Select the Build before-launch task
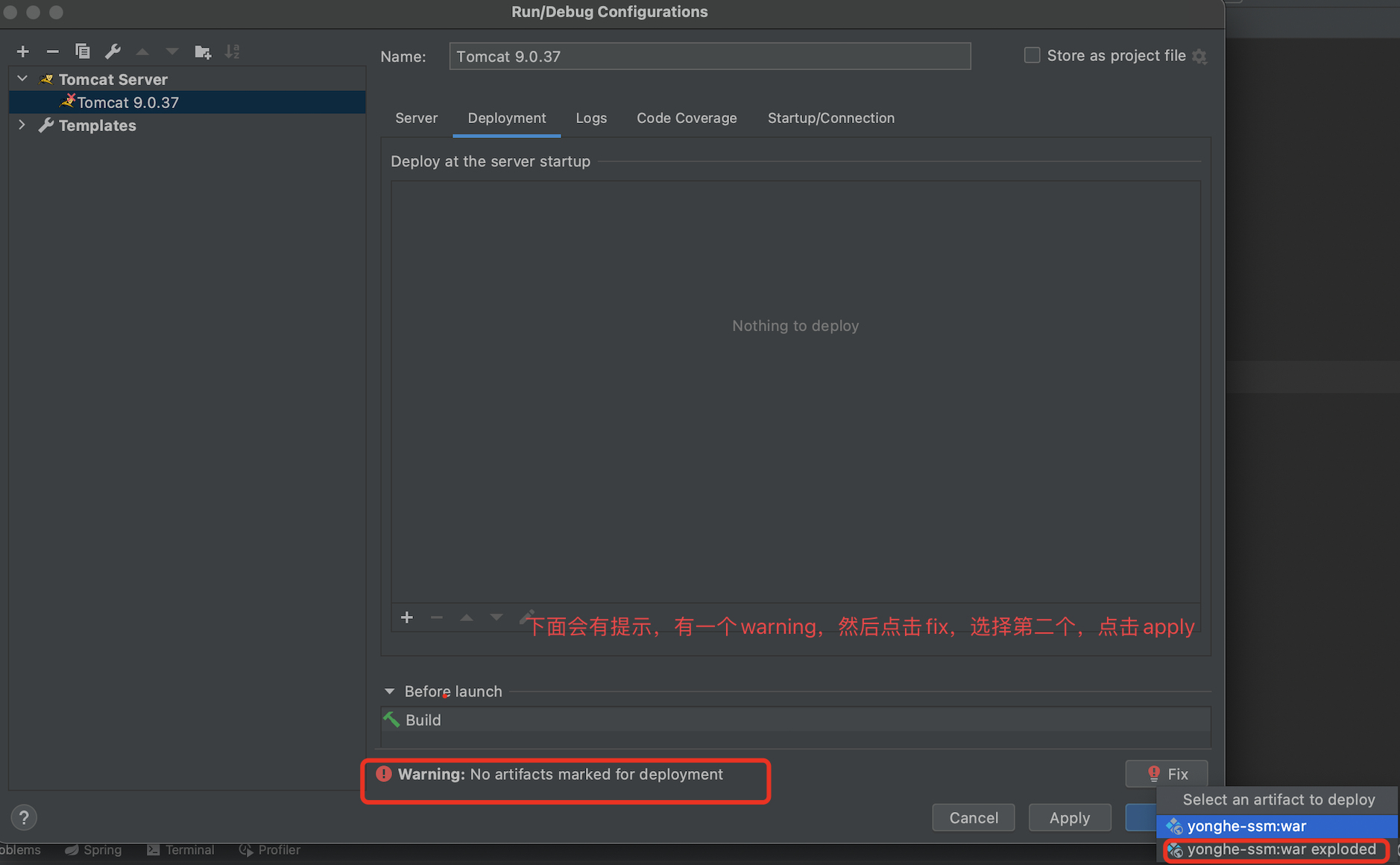Screen dimensions: 1400x865 point(795,720)
